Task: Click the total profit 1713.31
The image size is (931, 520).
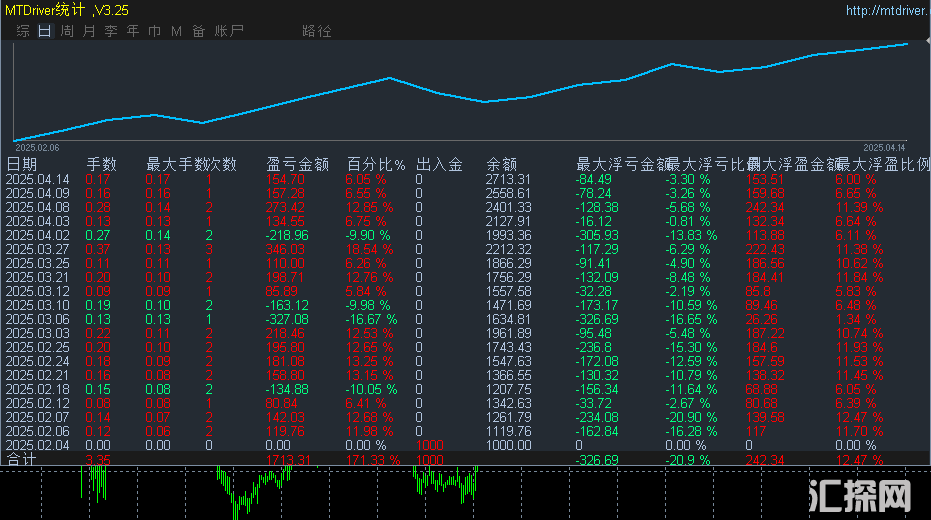Action: (289, 460)
